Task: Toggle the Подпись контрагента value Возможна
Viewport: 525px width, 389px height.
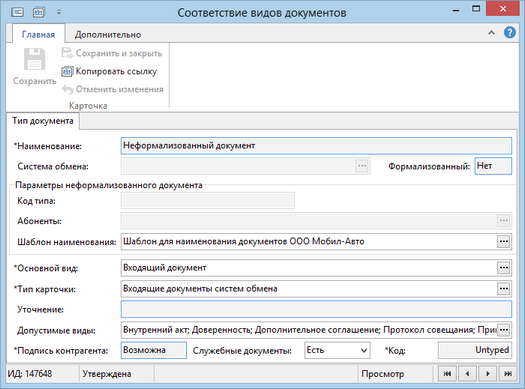Action: [154, 350]
